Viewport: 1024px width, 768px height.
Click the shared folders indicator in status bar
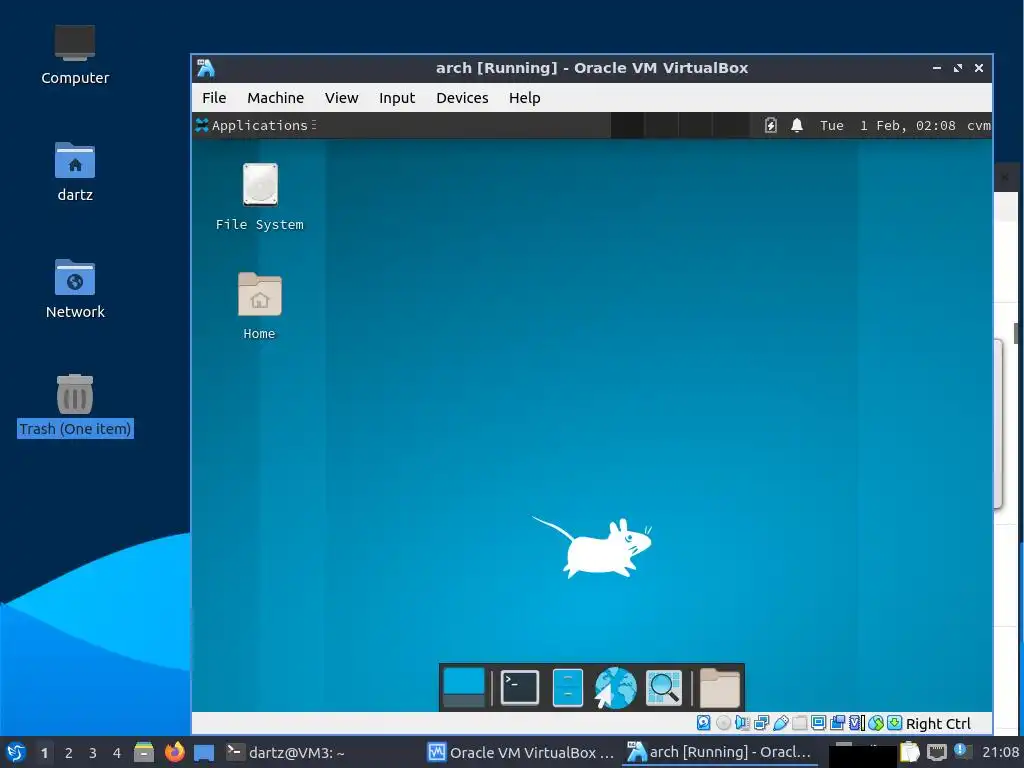click(x=799, y=723)
